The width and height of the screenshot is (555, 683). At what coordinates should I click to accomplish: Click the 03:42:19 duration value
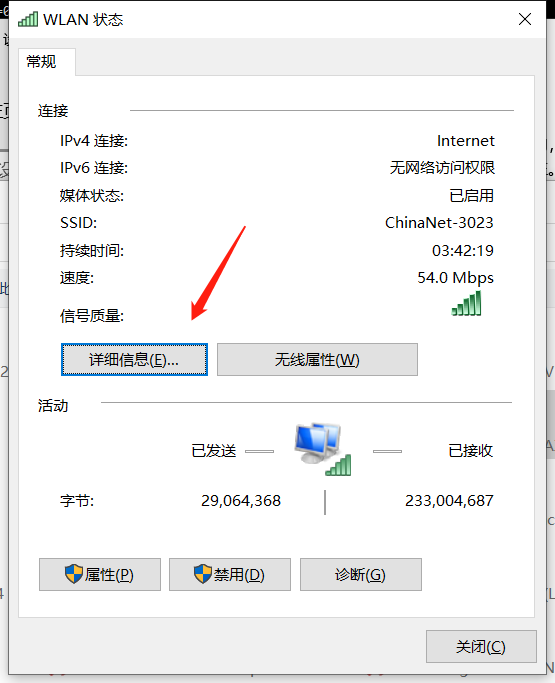coord(463,250)
